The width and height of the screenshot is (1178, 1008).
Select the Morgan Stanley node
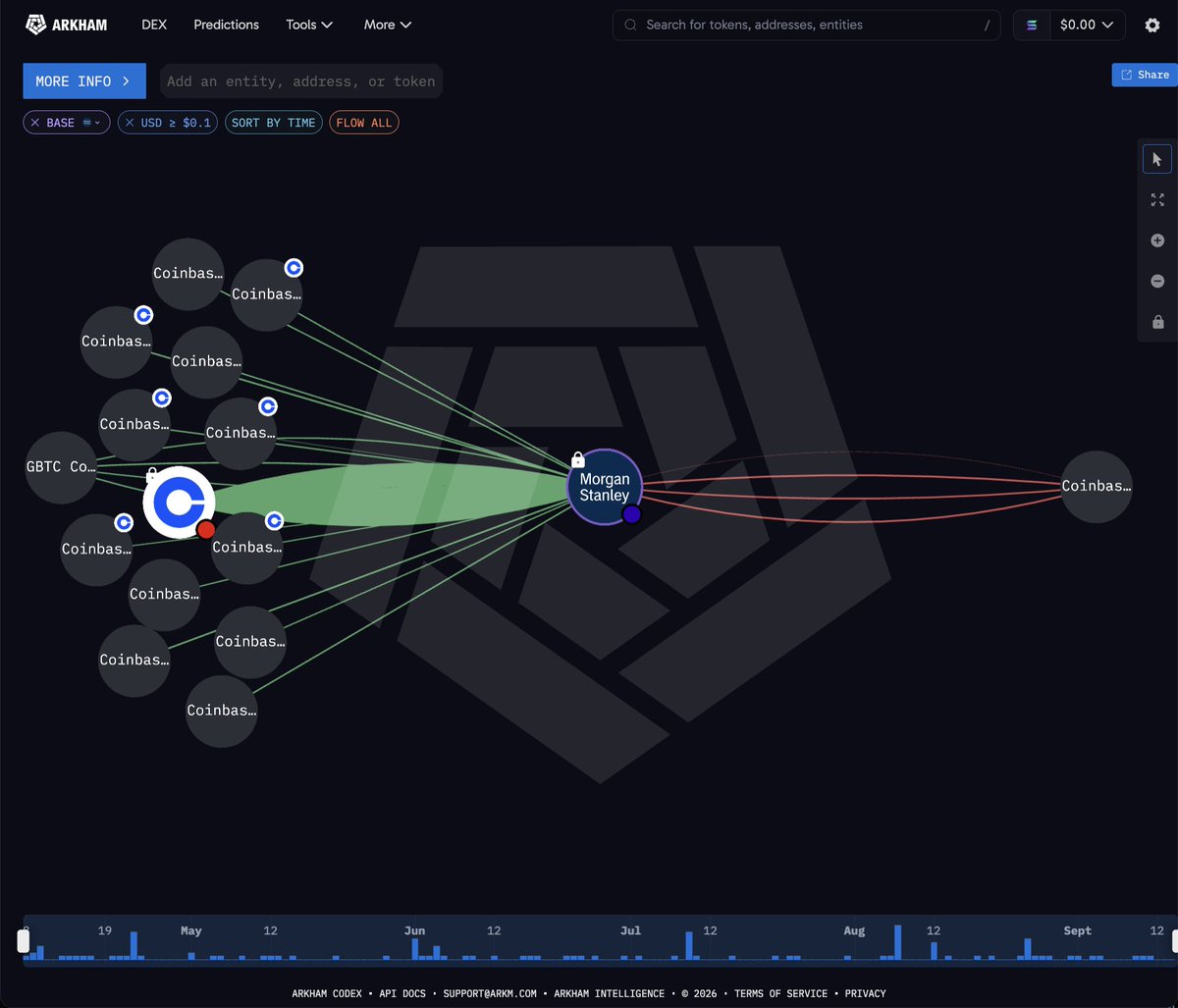point(605,487)
